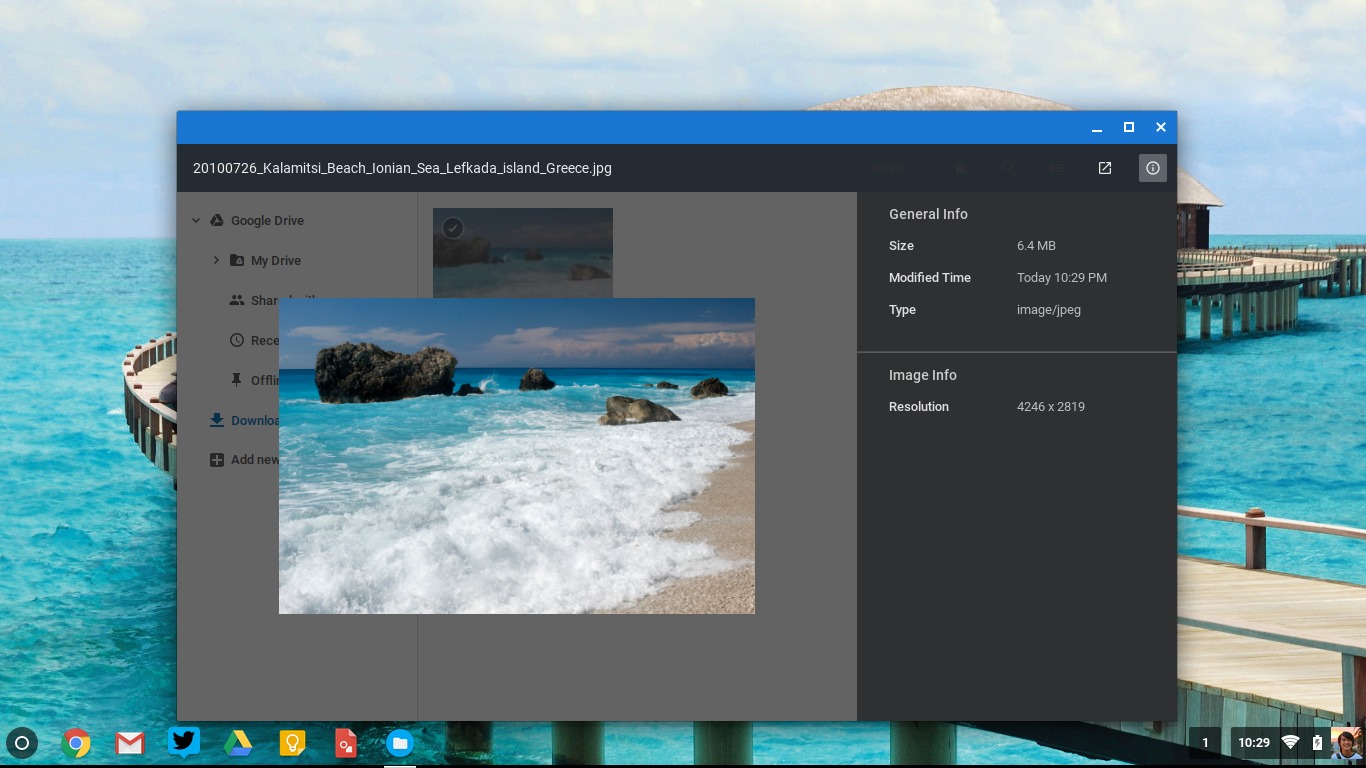Click the Add new plus icon
1366x768 pixels.
point(217,460)
